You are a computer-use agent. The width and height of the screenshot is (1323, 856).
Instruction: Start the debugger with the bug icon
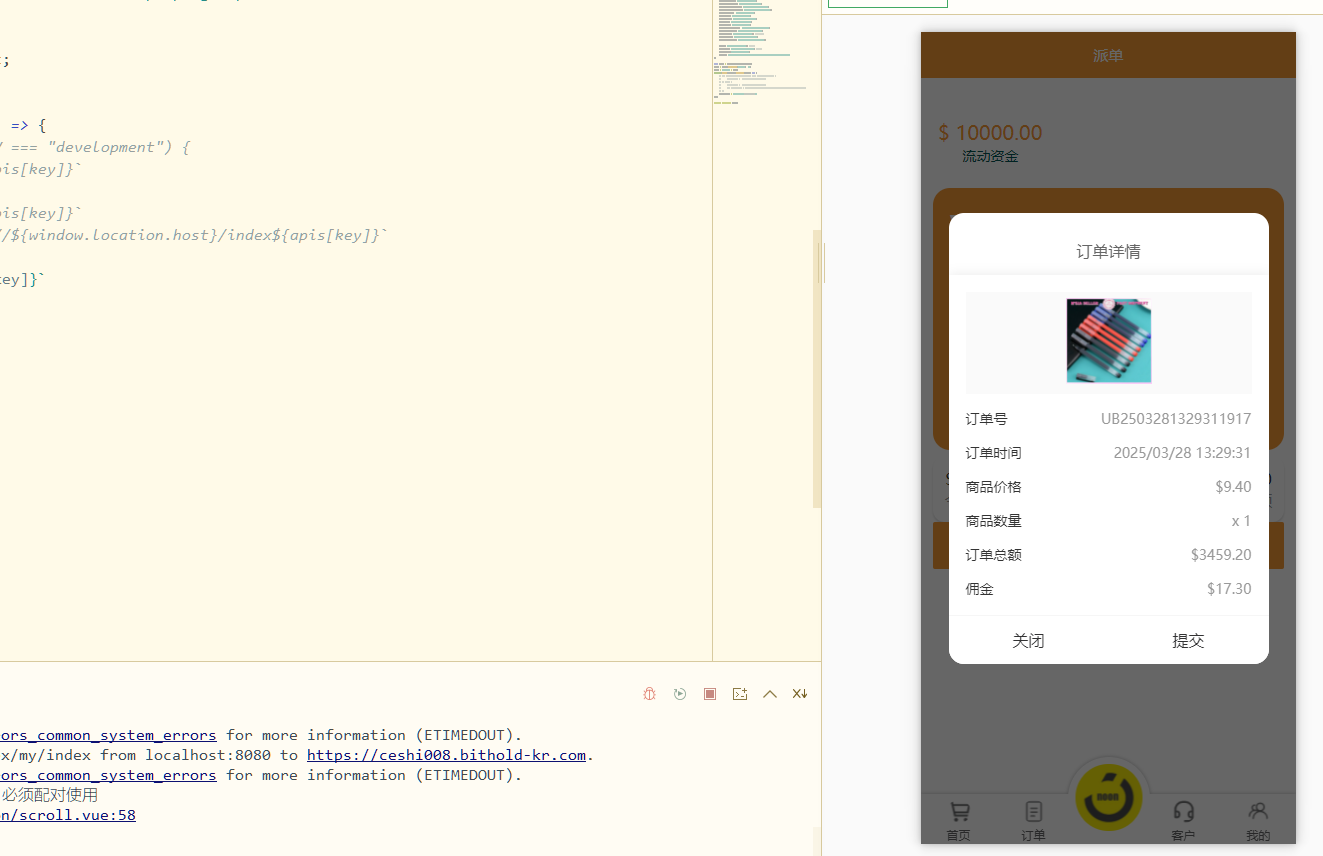649,693
